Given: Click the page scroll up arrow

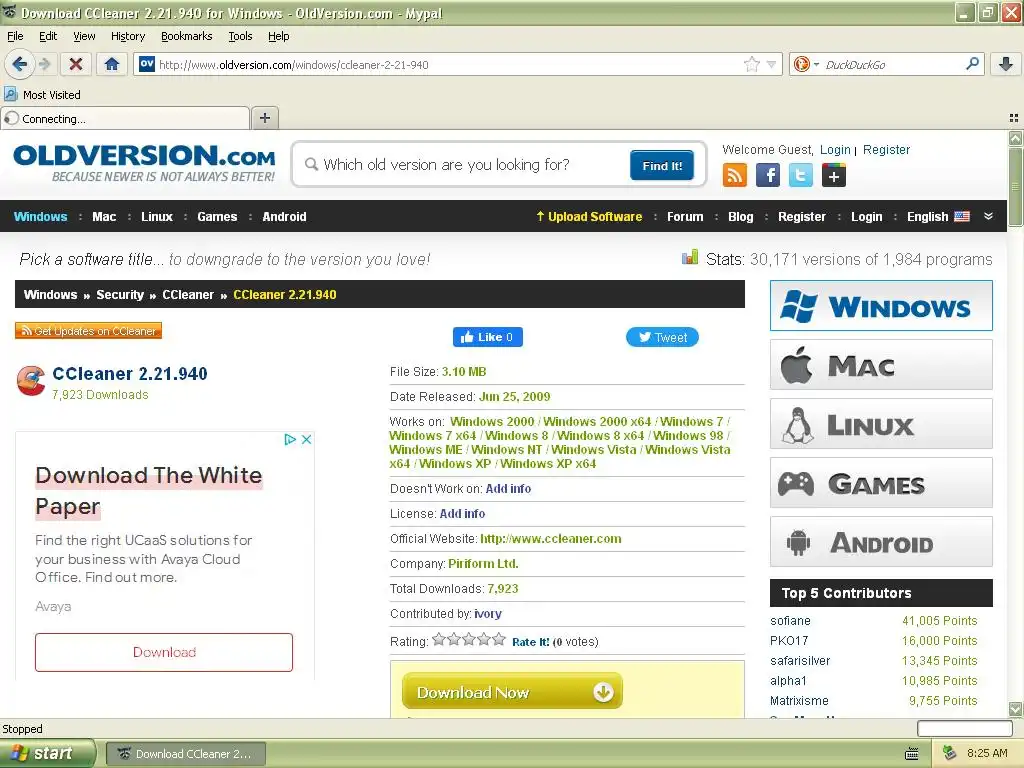Looking at the screenshot, I should [1015, 138].
